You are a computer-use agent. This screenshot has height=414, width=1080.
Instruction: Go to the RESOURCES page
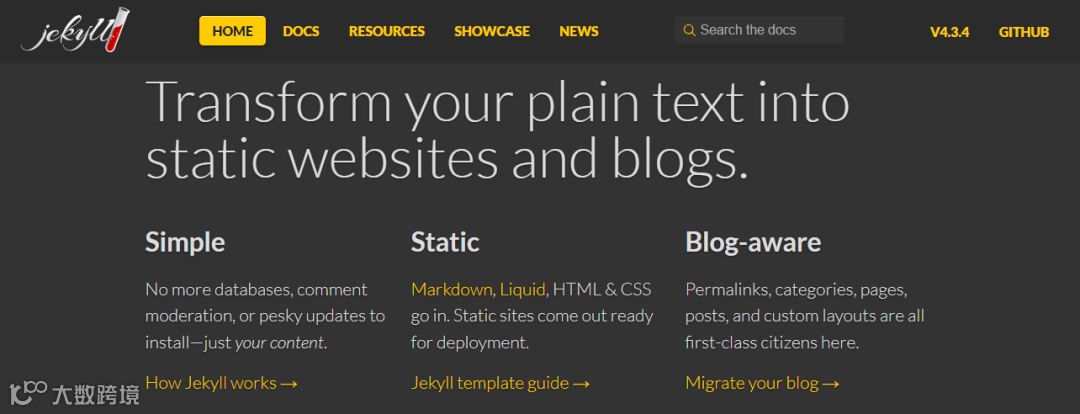pos(386,31)
